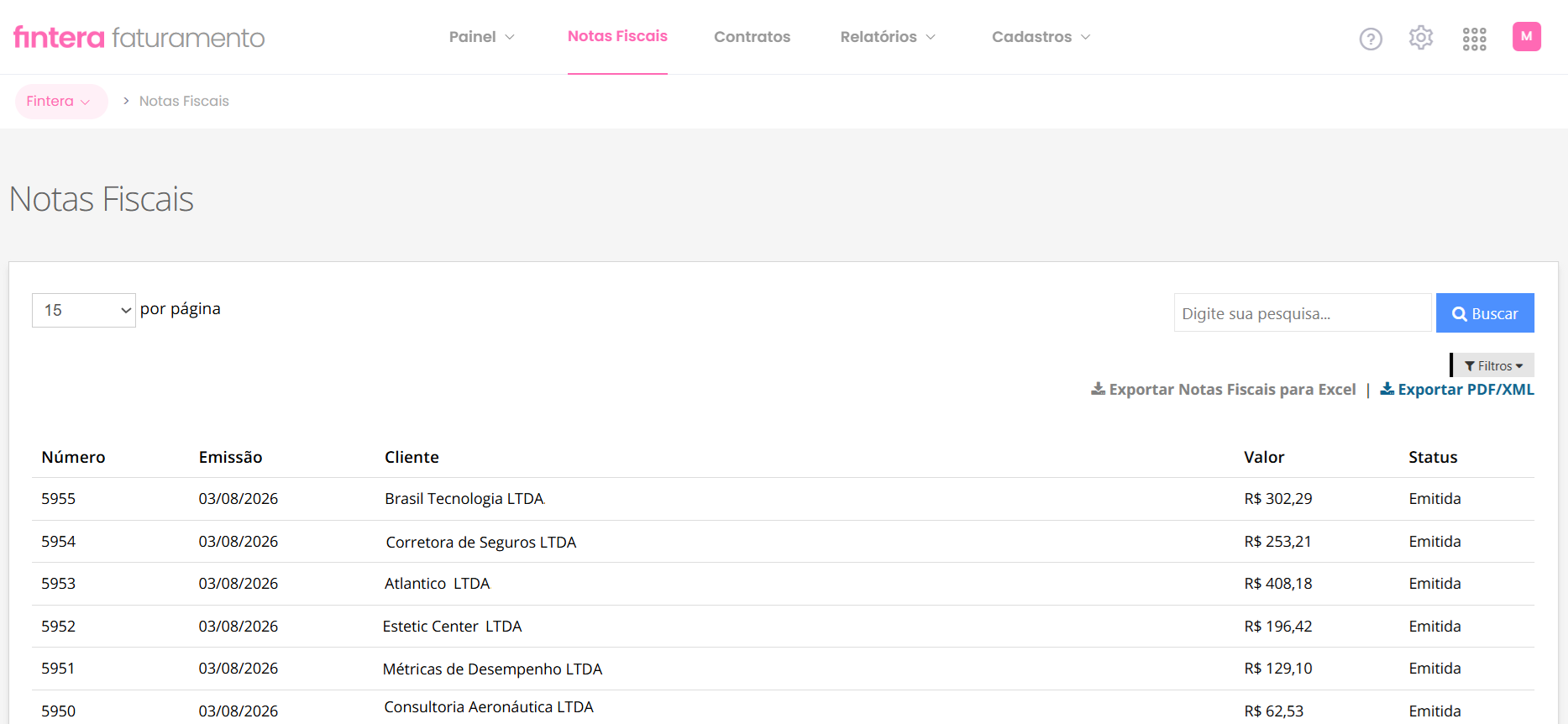1568x724 pixels.
Task: Sort by the Cliente column header
Action: (412, 457)
